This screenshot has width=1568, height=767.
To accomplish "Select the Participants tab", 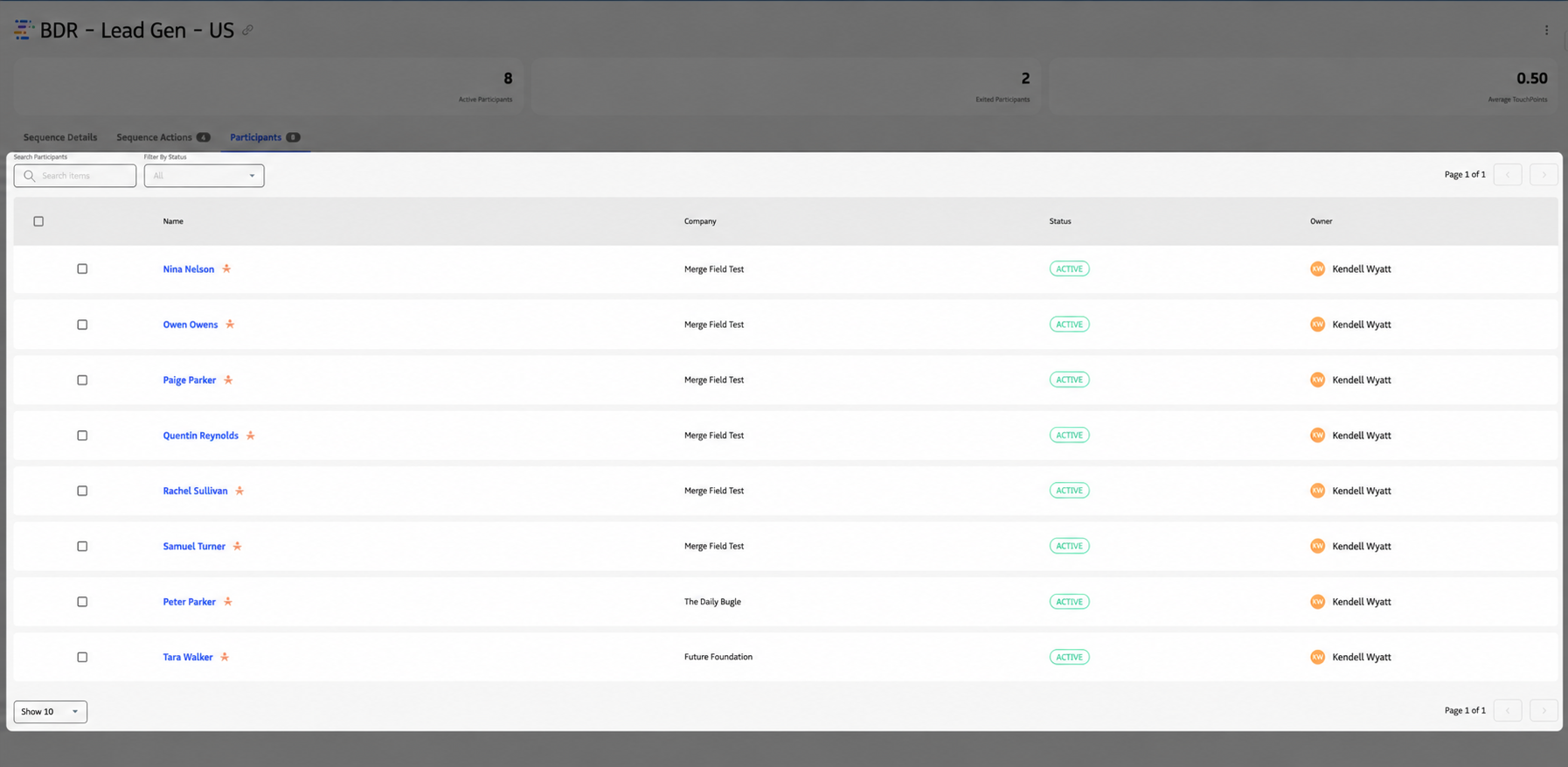I will [265, 137].
